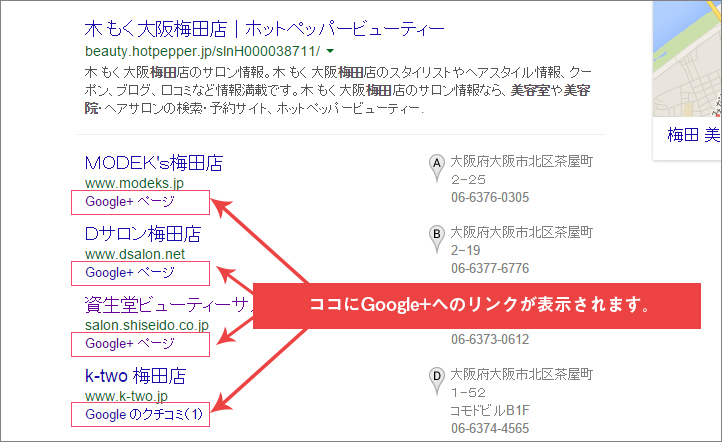
Task: Select phone number 06-6377-6776
Action: [x=490, y=268]
